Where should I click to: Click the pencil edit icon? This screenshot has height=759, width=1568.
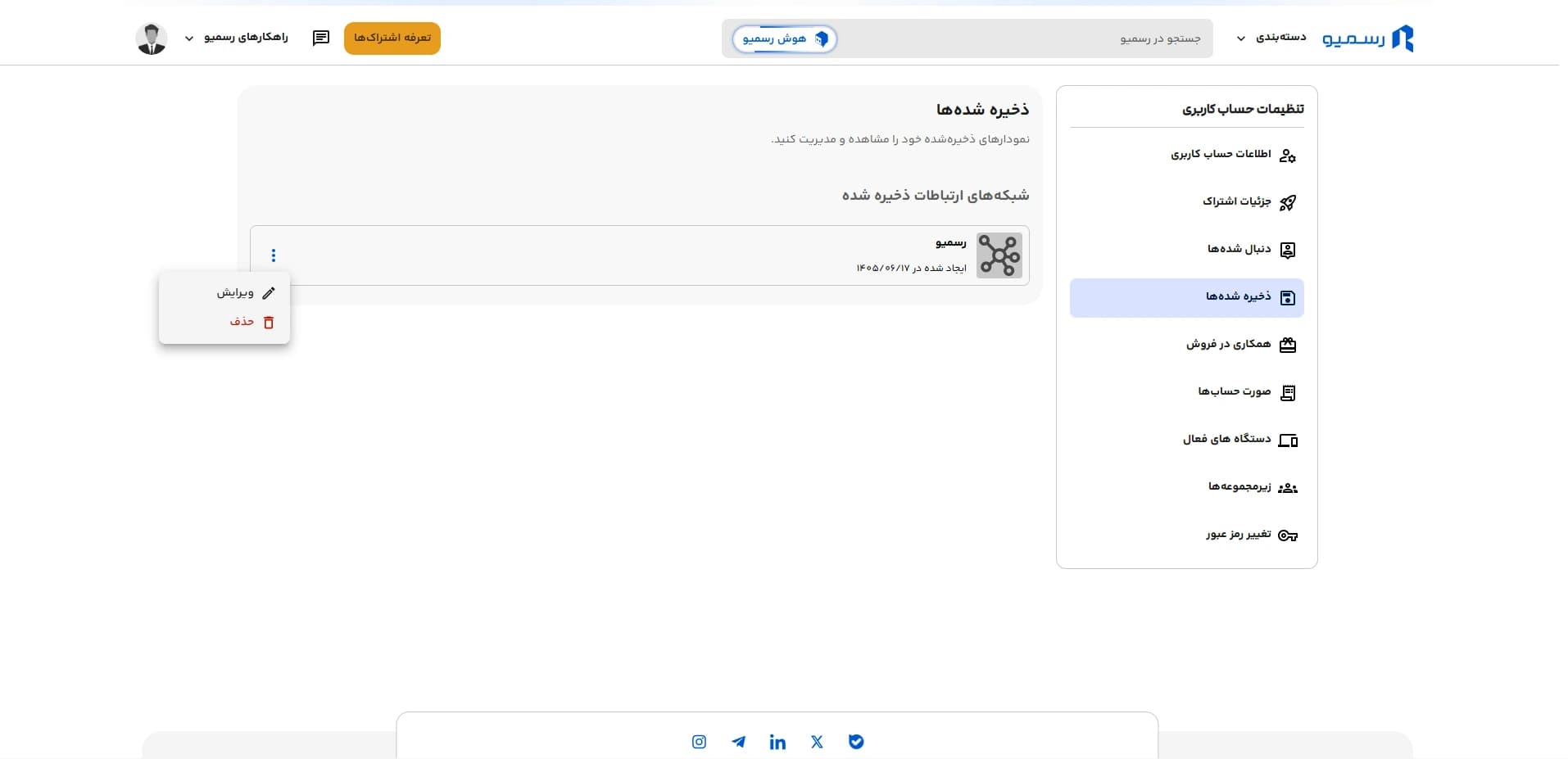point(268,293)
